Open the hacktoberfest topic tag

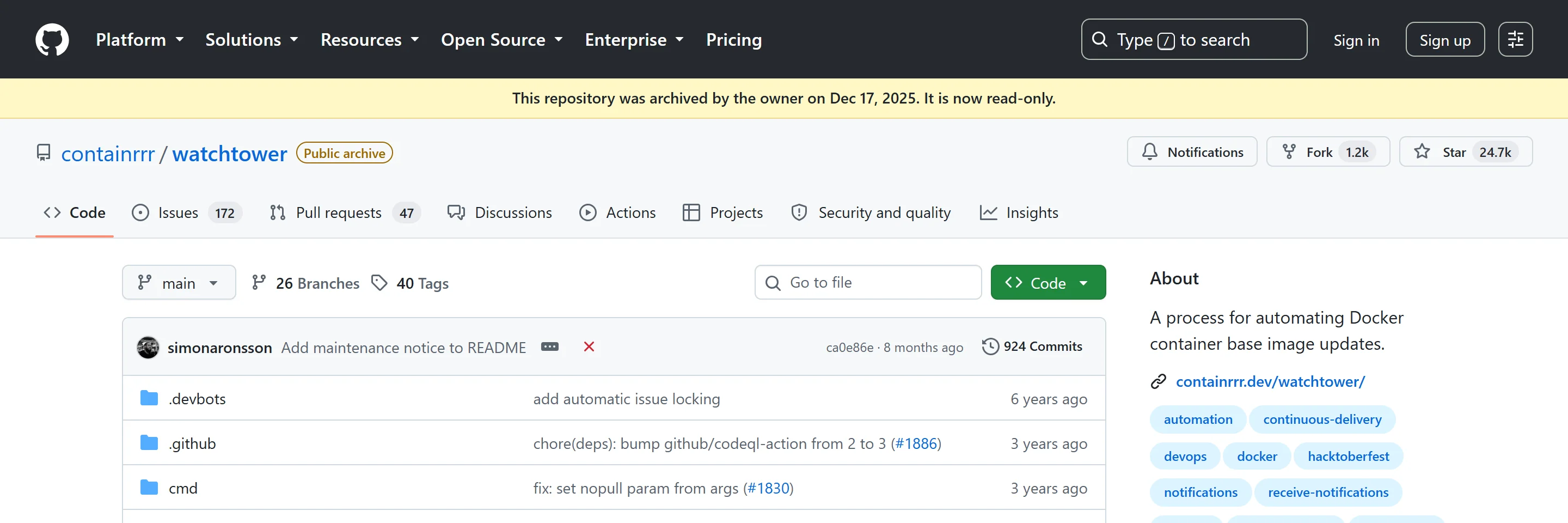pos(1347,456)
